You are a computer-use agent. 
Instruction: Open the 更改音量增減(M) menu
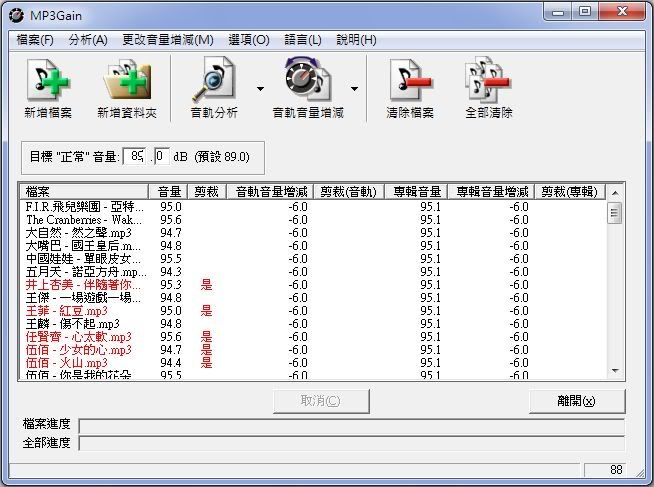168,40
